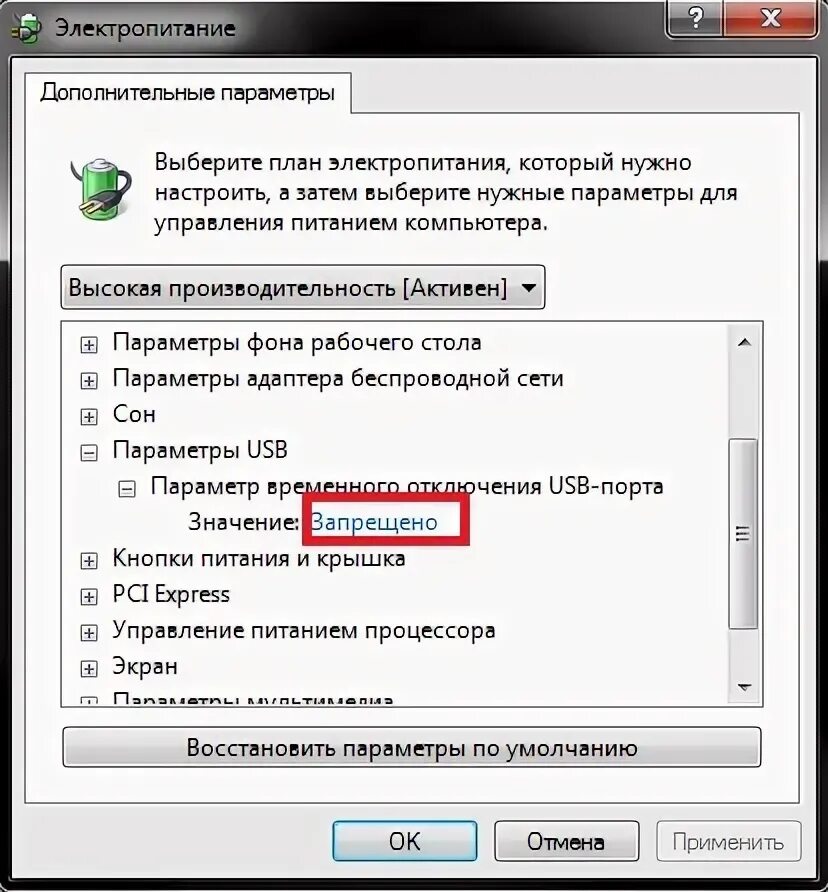Click the green battery power plan icon
828x892 pixels.
101,189
